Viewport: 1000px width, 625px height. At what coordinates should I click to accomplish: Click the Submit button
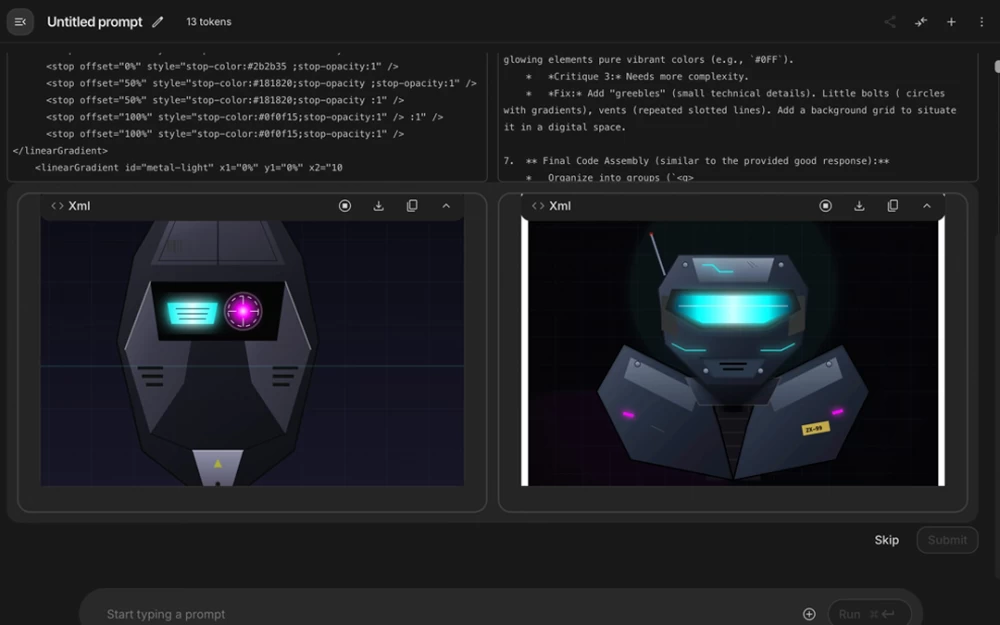pyautogui.click(x=947, y=540)
